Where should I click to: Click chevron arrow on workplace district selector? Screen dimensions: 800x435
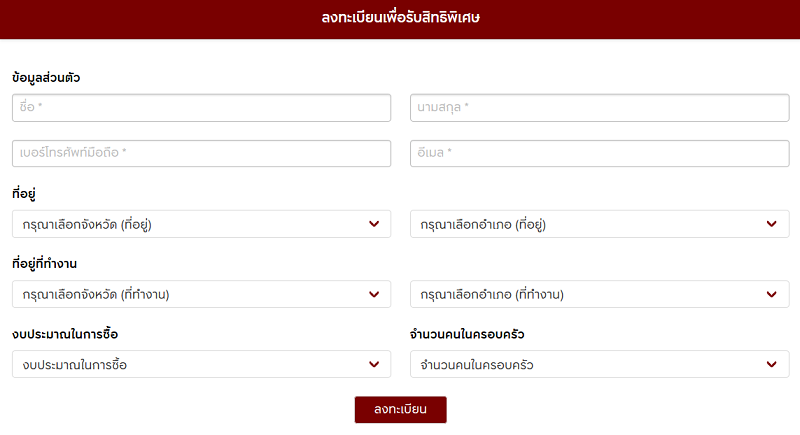coord(771,294)
